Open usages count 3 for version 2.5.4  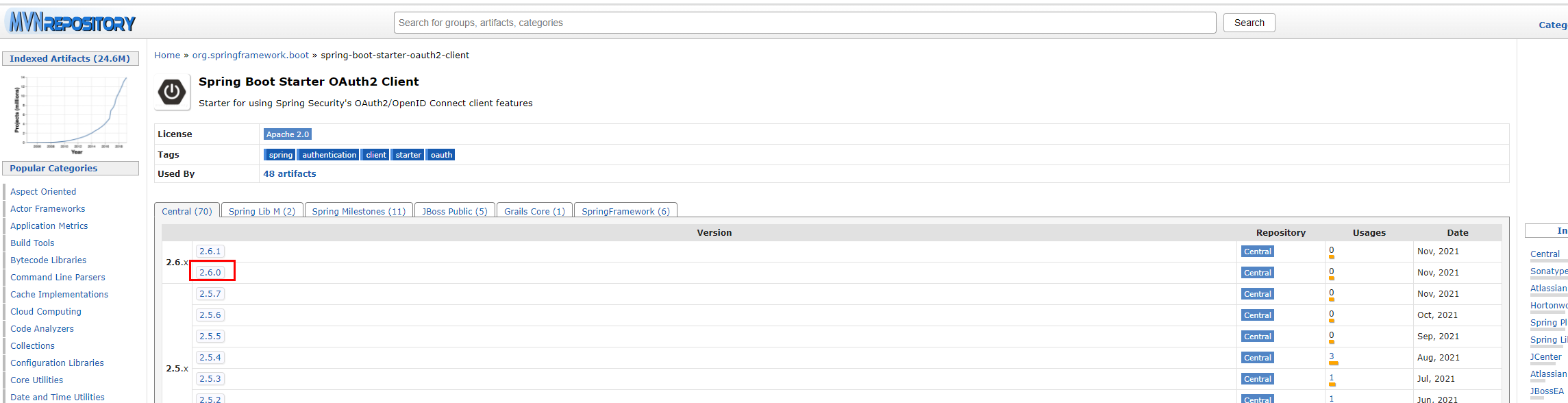[1332, 356]
